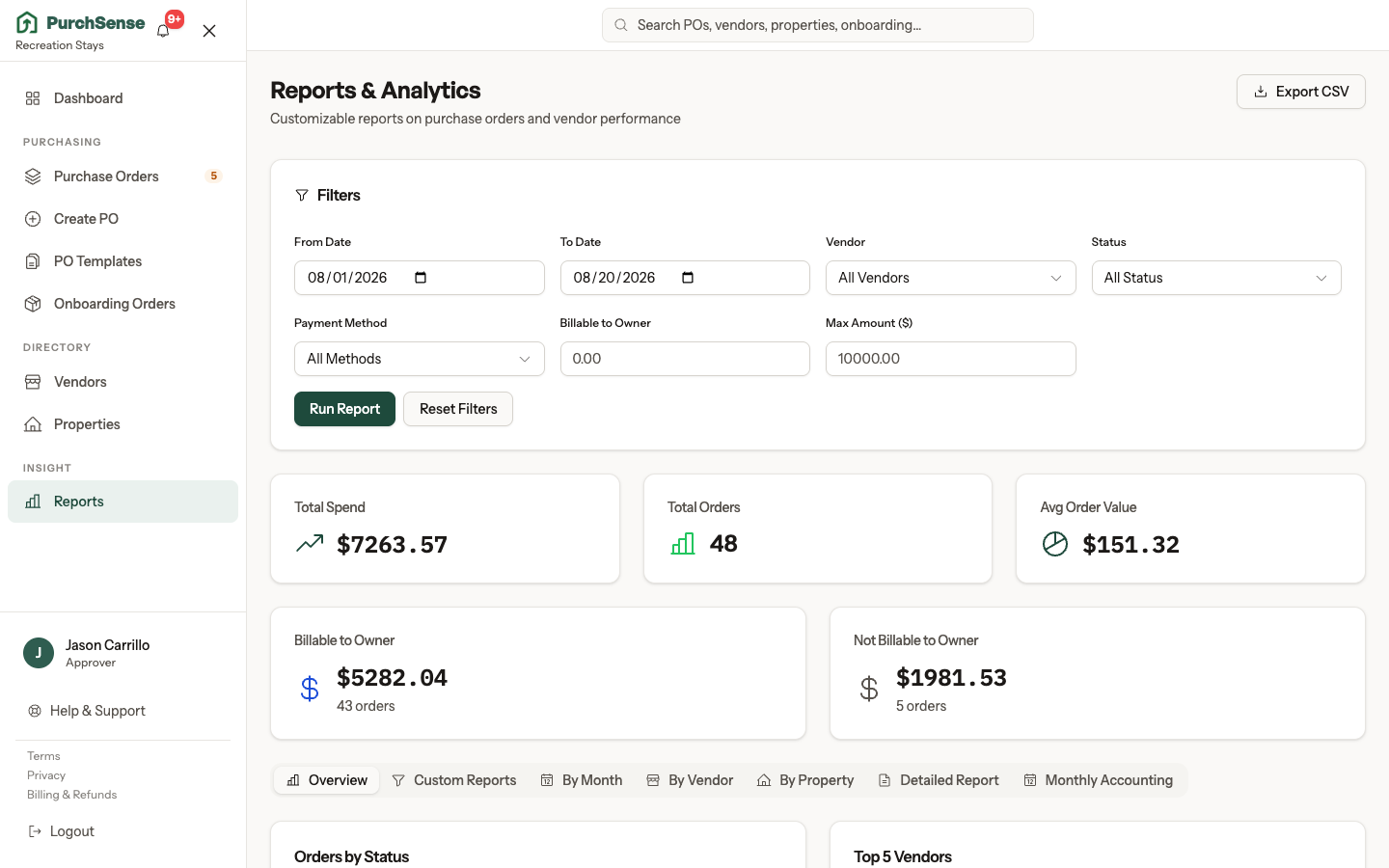Click Total Orders bar chart icon
1389x868 pixels.
tap(683, 544)
